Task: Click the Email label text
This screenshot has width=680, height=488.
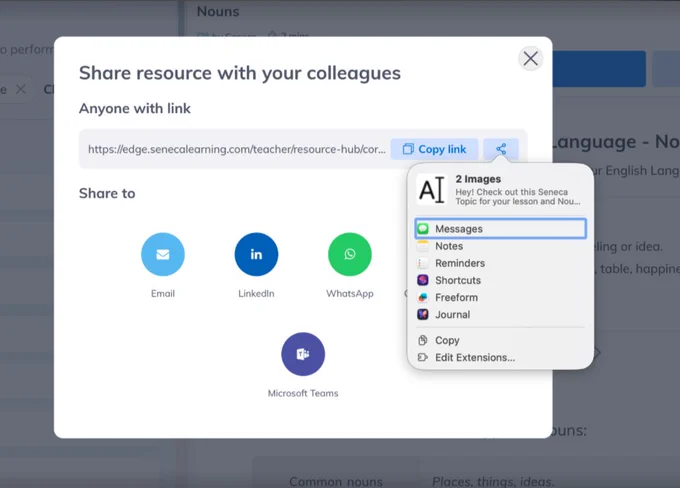Action: (163, 294)
